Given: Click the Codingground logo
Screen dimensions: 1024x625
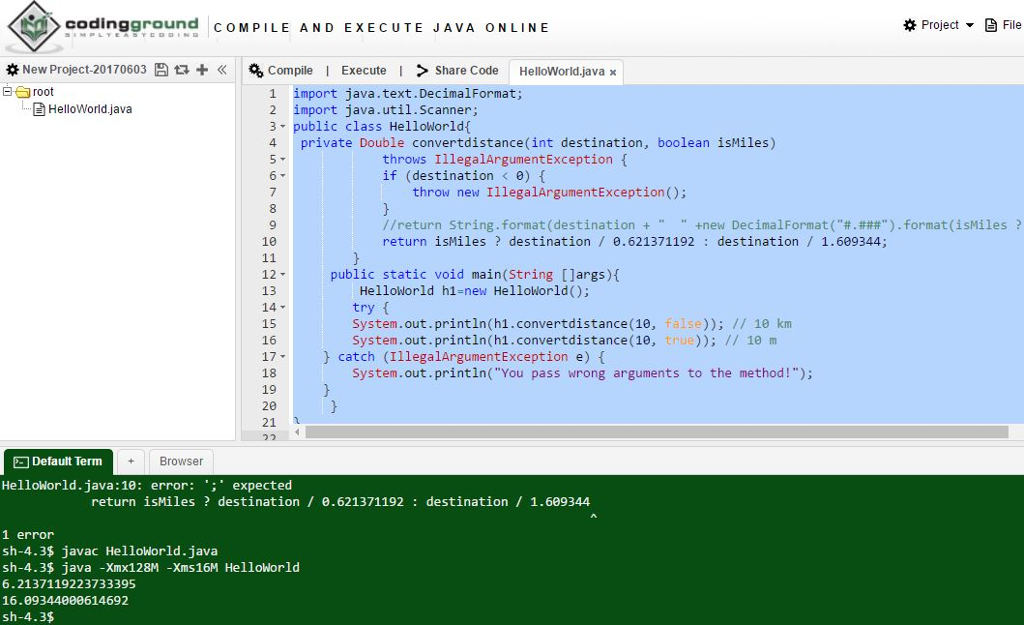Looking at the screenshot, I should 100,27.
